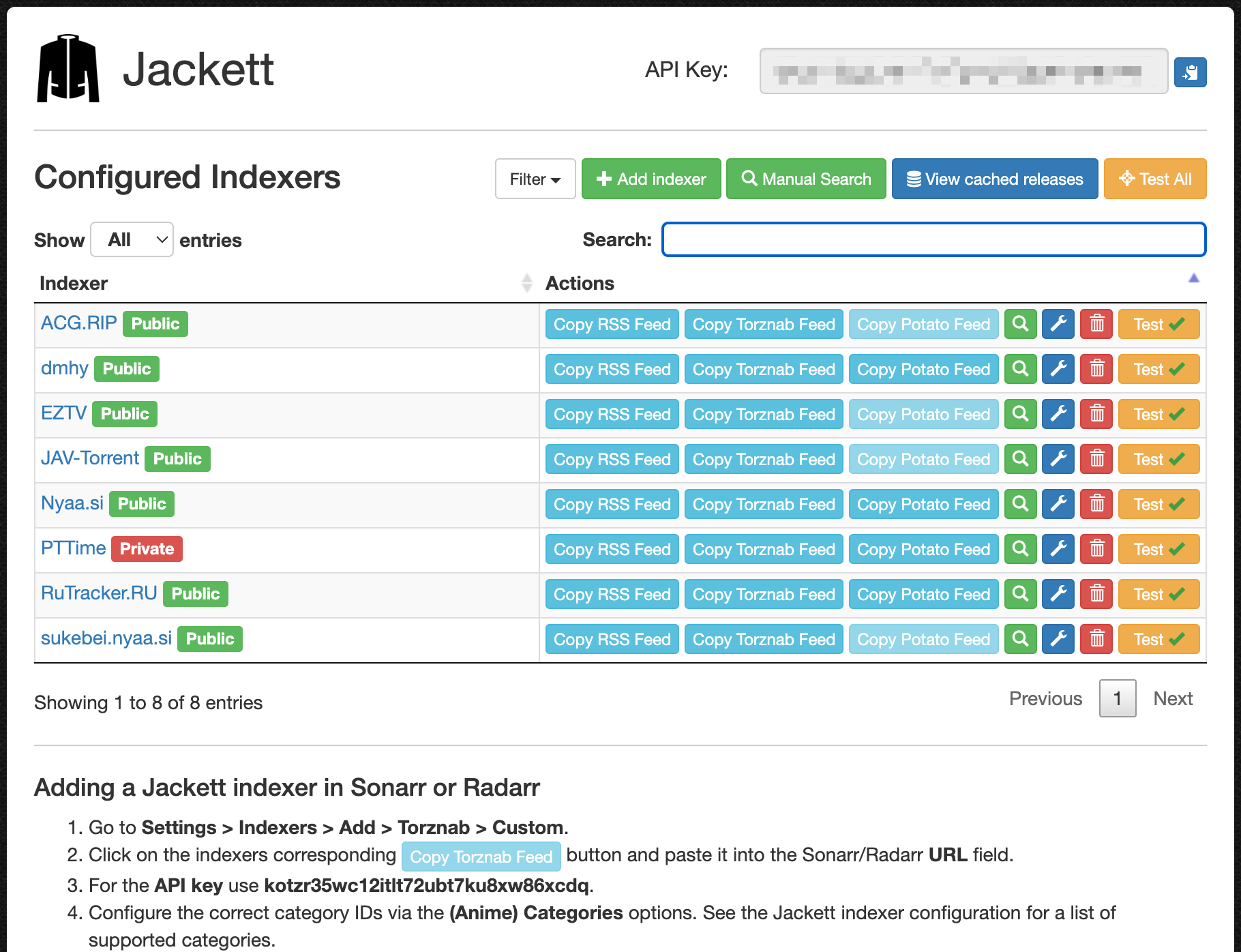The height and width of the screenshot is (952, 1241).
Task: Search the PTTime indexer
Action: click(x=1020, y=549)
